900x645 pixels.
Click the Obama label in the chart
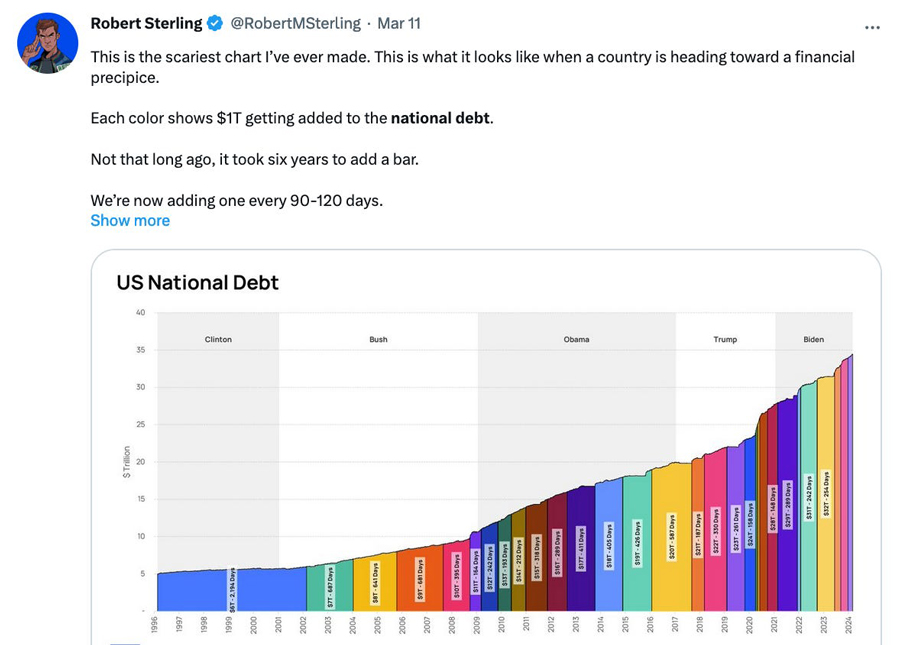pos(576,340)
